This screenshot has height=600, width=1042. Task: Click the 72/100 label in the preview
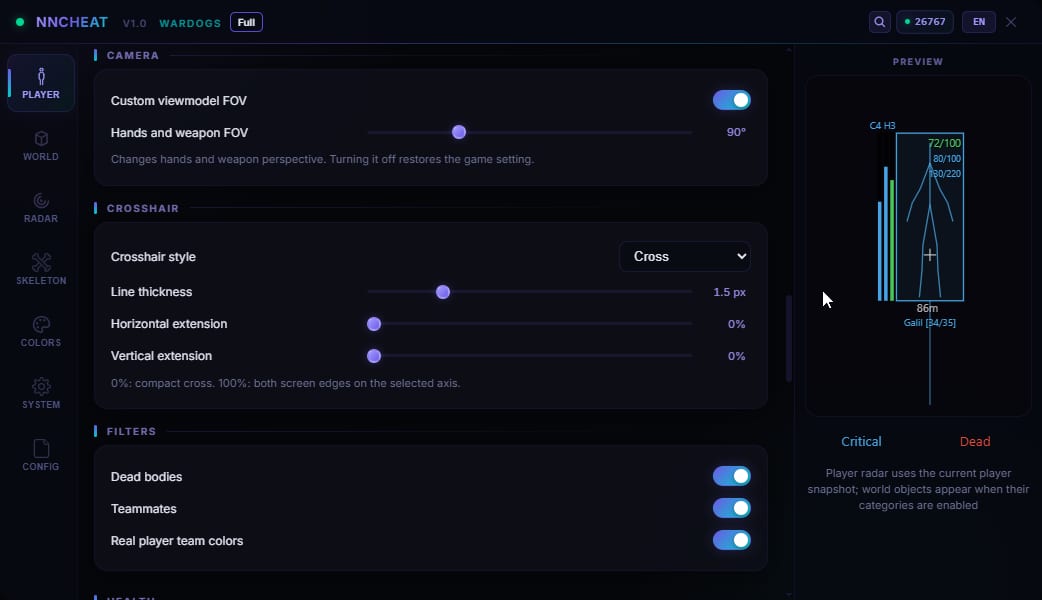click(944, 143)
